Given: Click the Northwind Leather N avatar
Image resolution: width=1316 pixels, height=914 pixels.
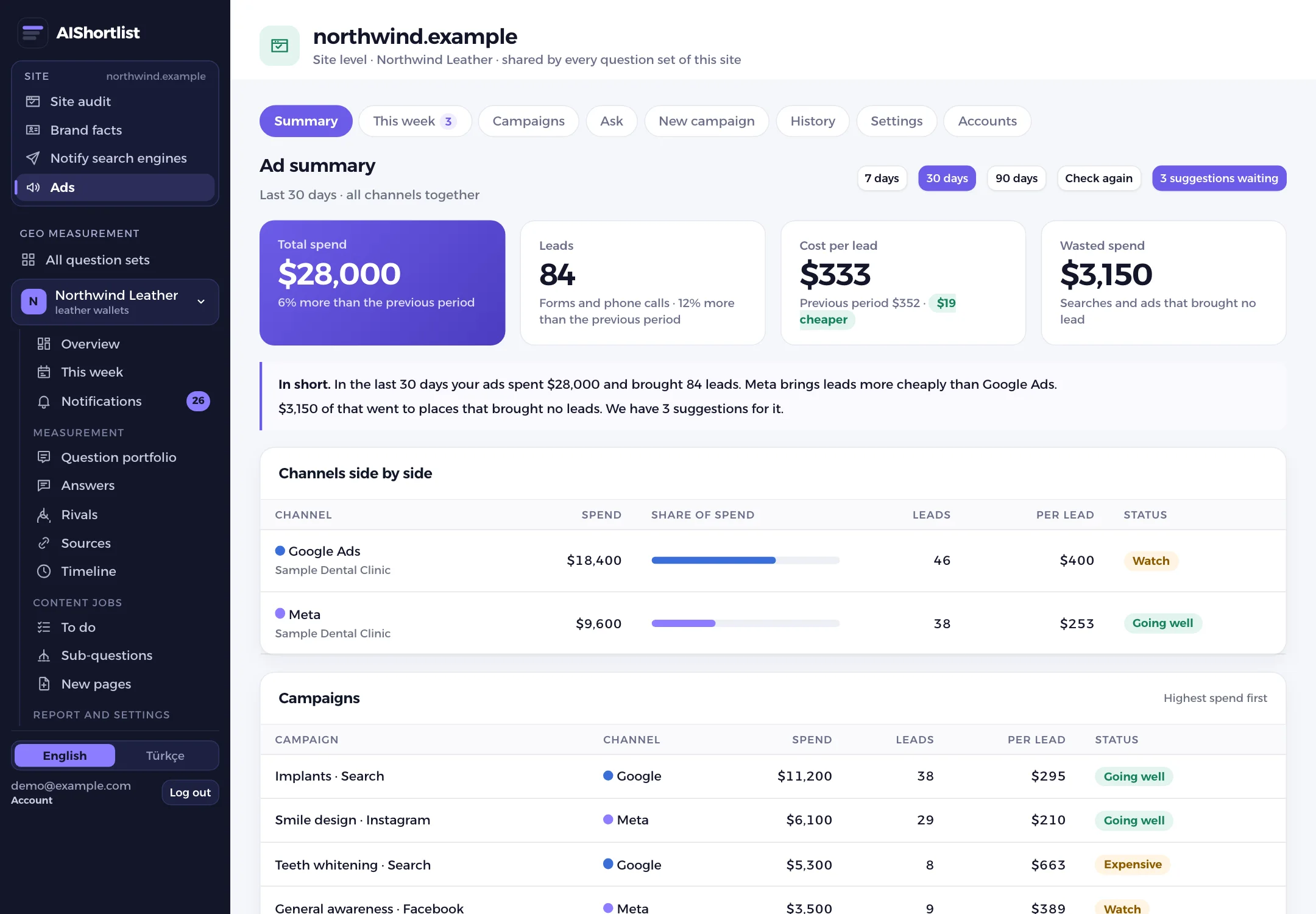Looking at the screenshot, I should 34,302.
